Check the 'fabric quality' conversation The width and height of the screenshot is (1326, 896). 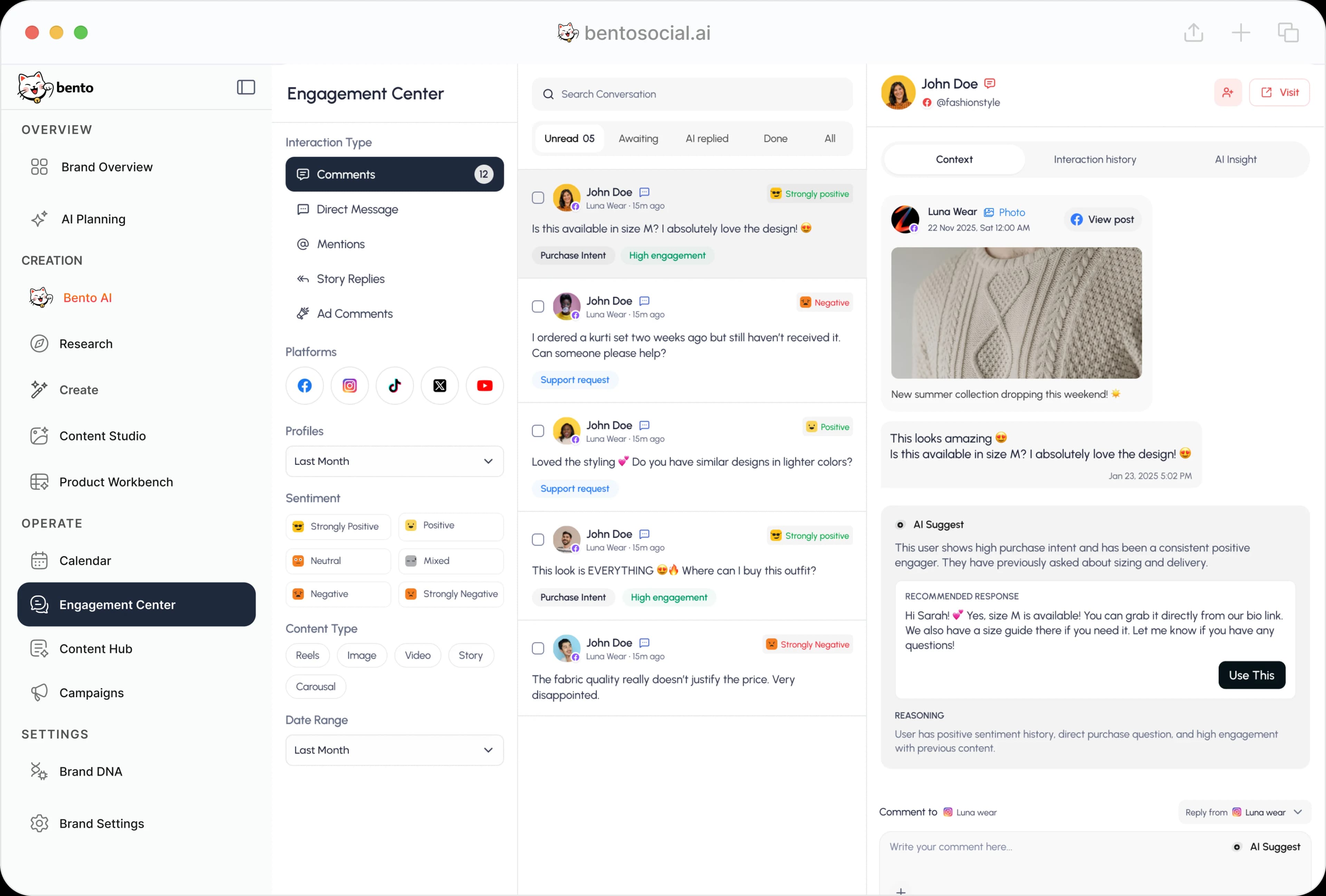[x=538, y=649]
